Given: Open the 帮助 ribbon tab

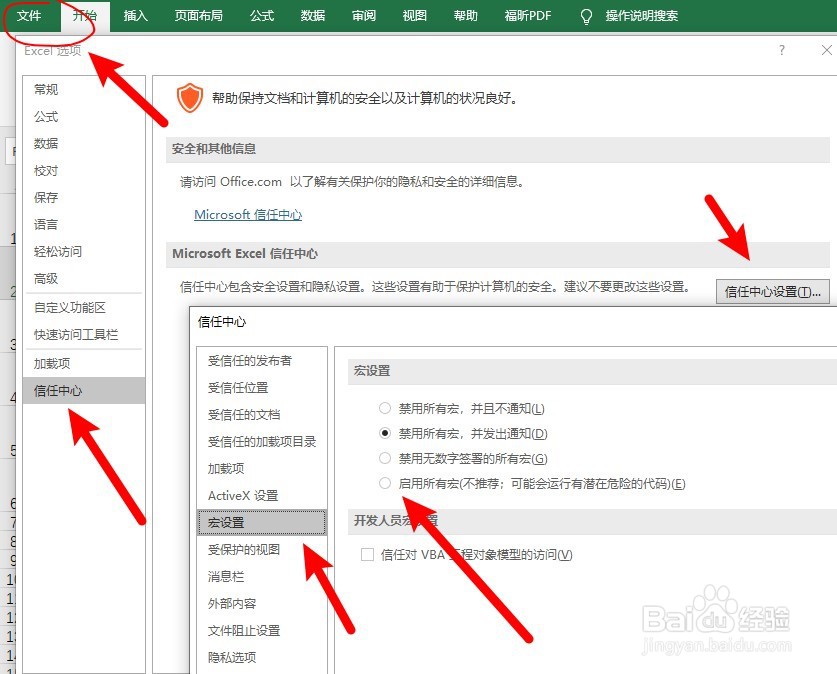Looking at the screenshot, I should (465, 15).
